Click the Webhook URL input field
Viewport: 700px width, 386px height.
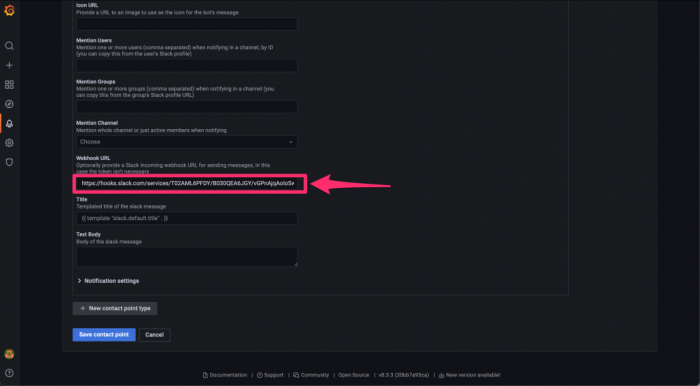187,183
